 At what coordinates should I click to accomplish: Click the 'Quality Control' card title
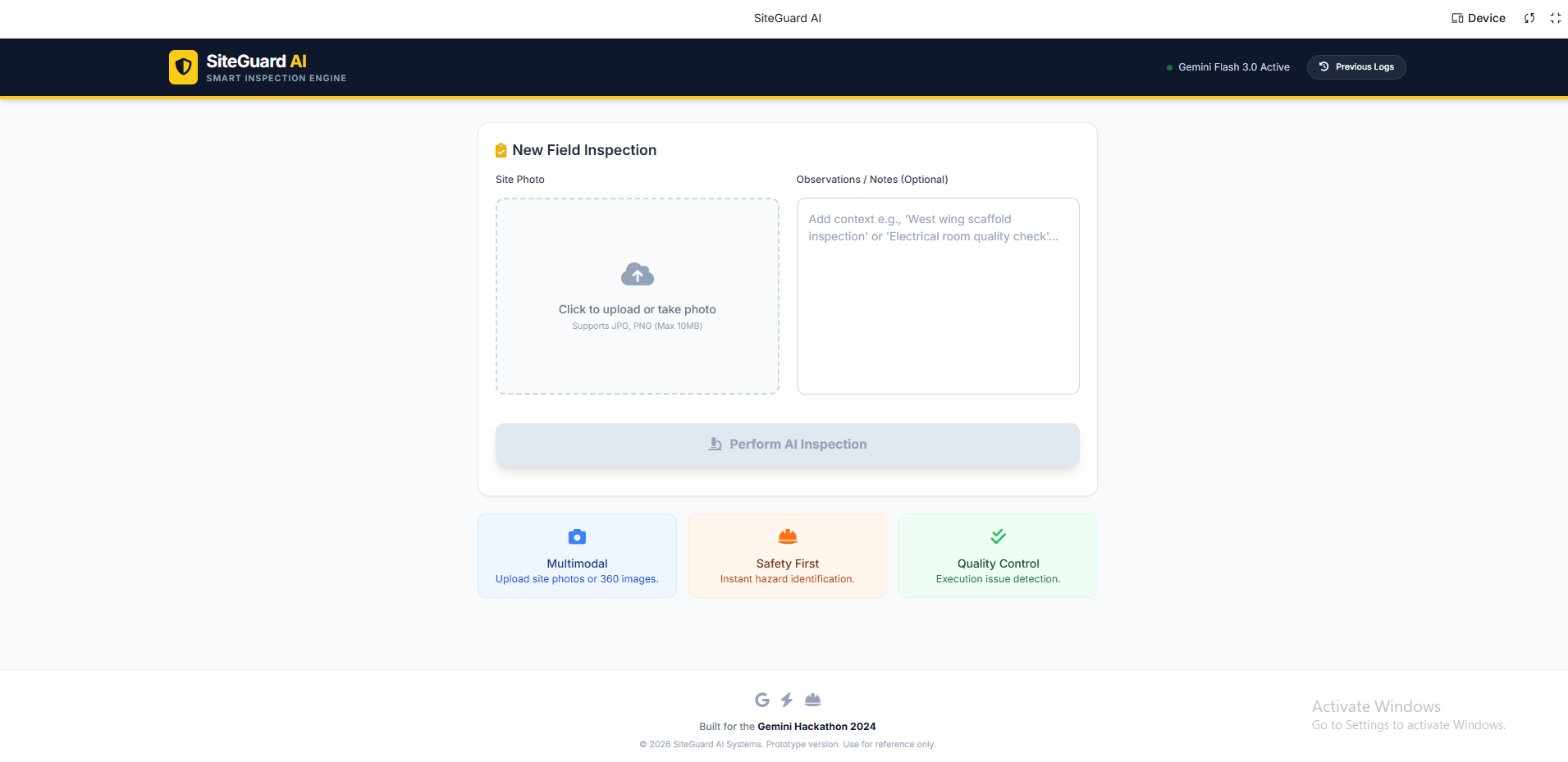pyautogui.click(x=998, y=564)
